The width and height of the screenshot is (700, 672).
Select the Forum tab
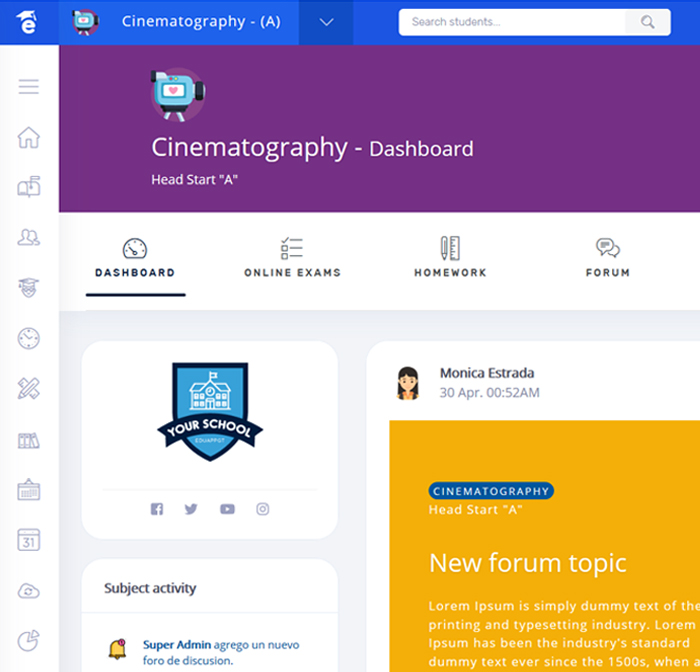click(x=607, y=258)
